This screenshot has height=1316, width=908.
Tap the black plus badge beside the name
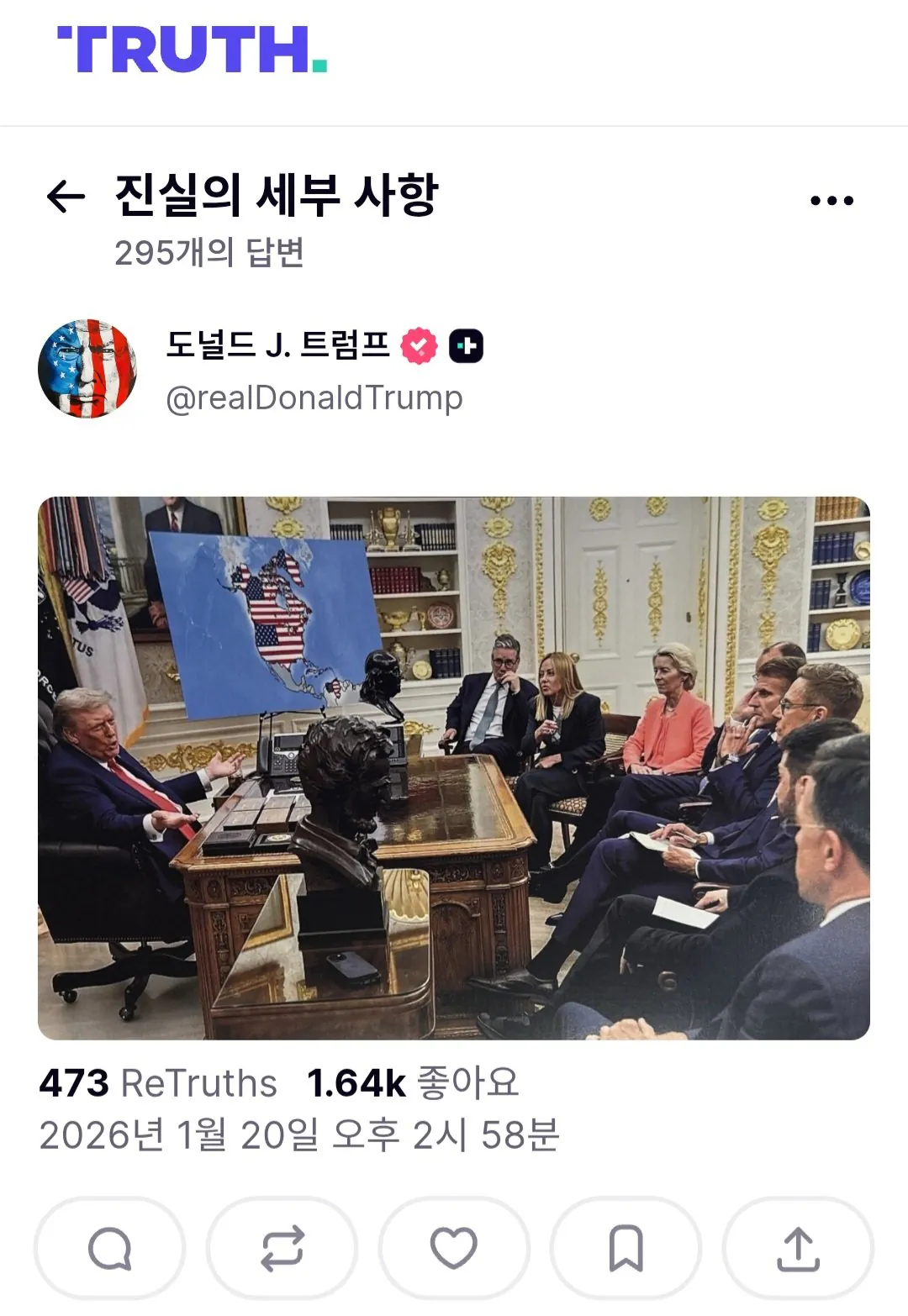tap(466, 345)
